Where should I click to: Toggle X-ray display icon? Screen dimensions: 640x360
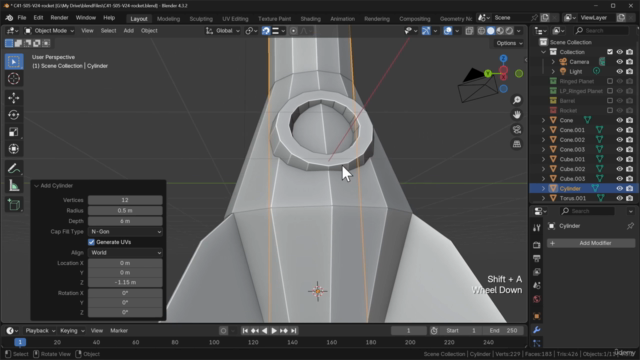[x=469, y=31]
